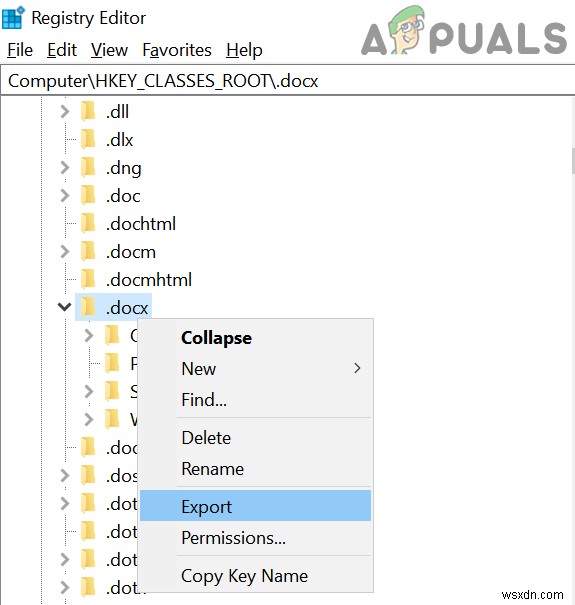Select the .dng key name
This screenshot has height=605, width=575.
coord(124,169)
